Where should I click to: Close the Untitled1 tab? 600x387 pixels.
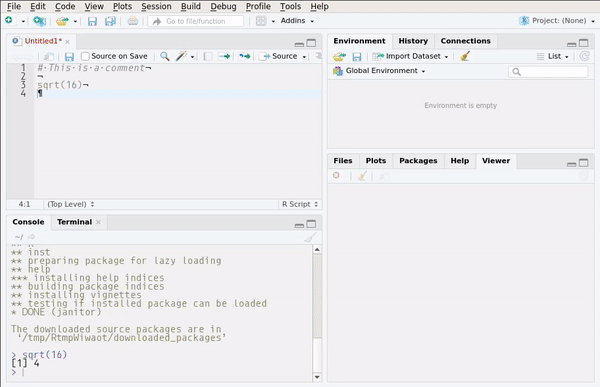tap(67, 41)
